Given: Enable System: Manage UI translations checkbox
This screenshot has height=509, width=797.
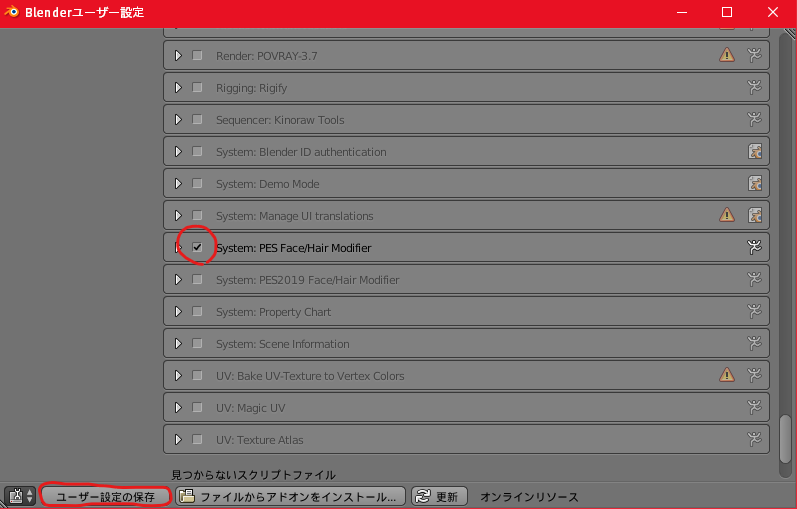Looking at the screenshot, I should coord(197,215).
